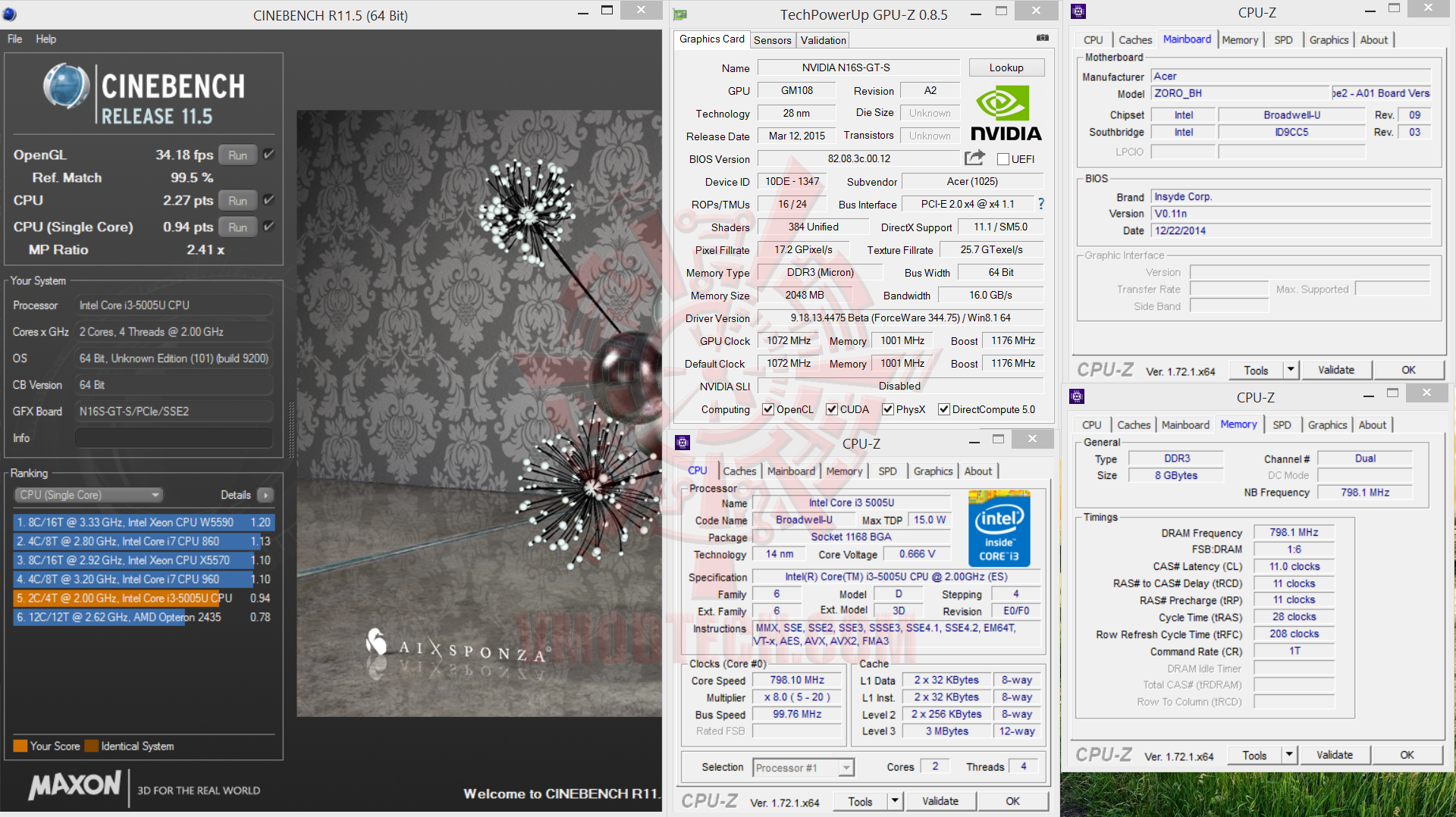This screenshot has width=1456, height=817.
Task: Open the SPD tab in CPU-Z Mainboard window
Action: (1283, 40)
